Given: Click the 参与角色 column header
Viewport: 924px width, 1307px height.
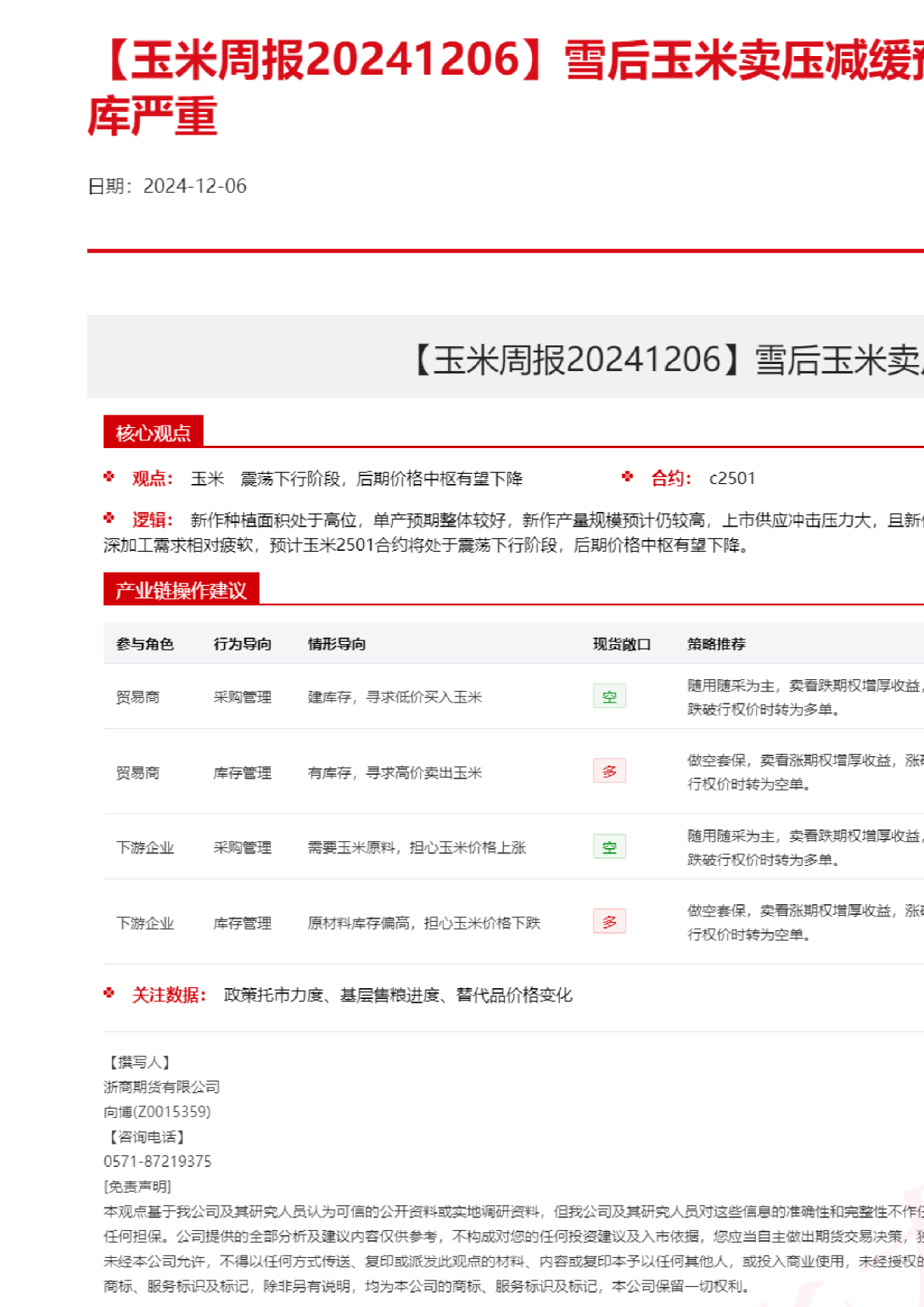Looking at the screenshot, I should pos(145,643).
